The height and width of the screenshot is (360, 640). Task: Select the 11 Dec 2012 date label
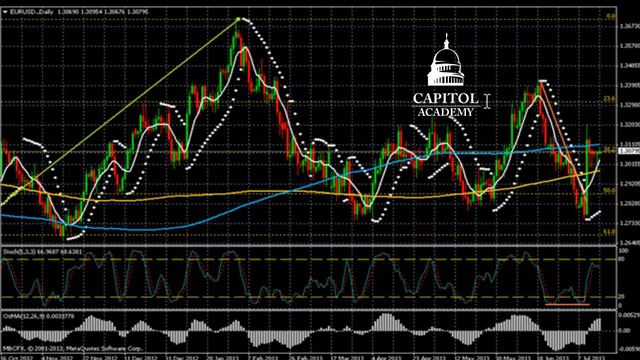[x=140, y=358]
